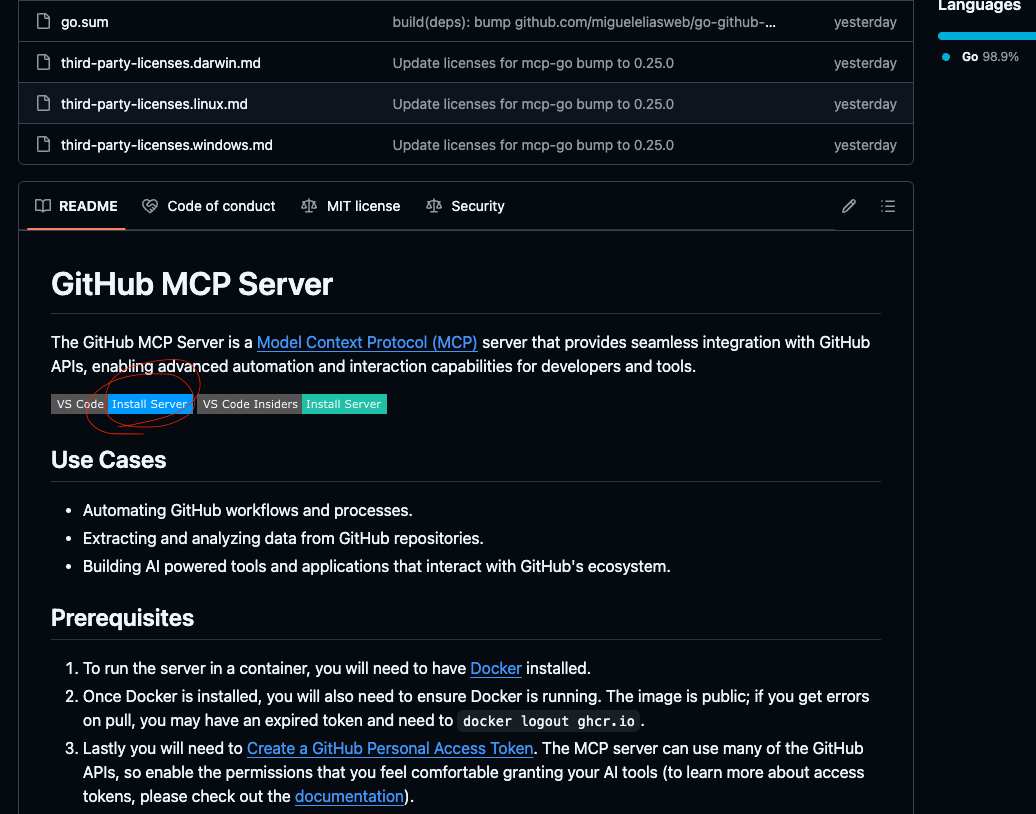
Task: Click the heart icon beside Code of conduct
Action: tap(150, 206)
